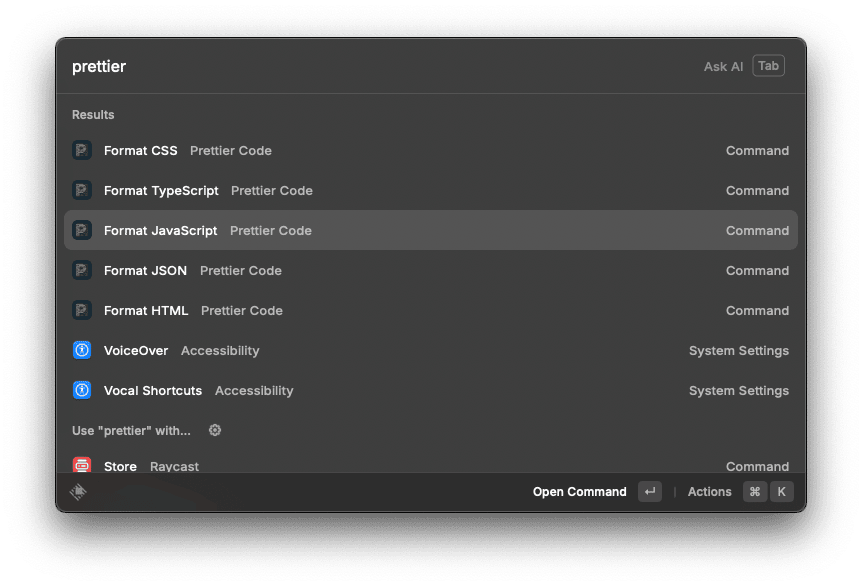Click the Prettier icon beside Format CSS
Image resolution: width=862 pixels, height=586 pixels.
click(x=82, y=150)
